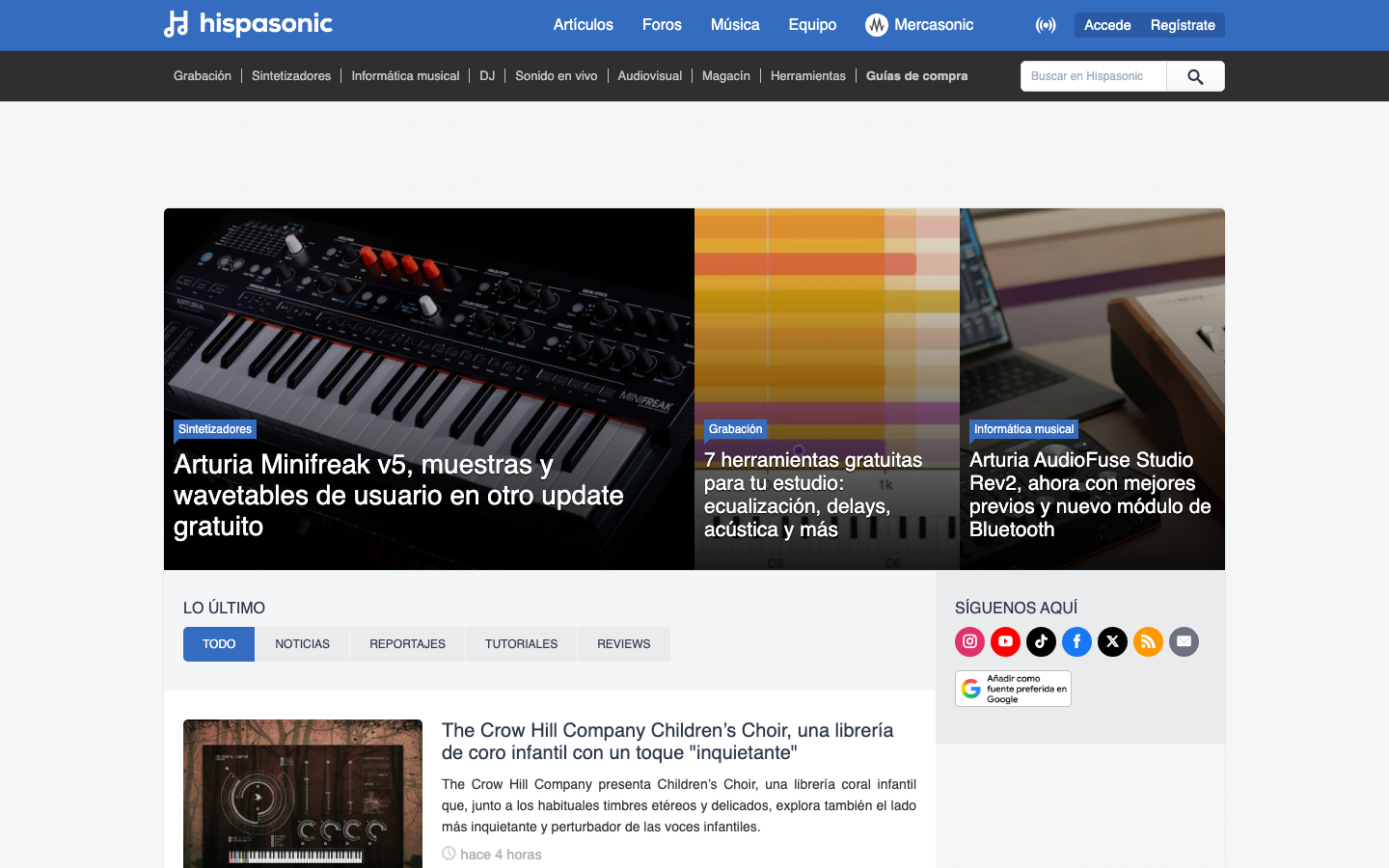
Task: Open the Arturia AudioFuse Studio Rev2 article
Action: (1090, 495)
